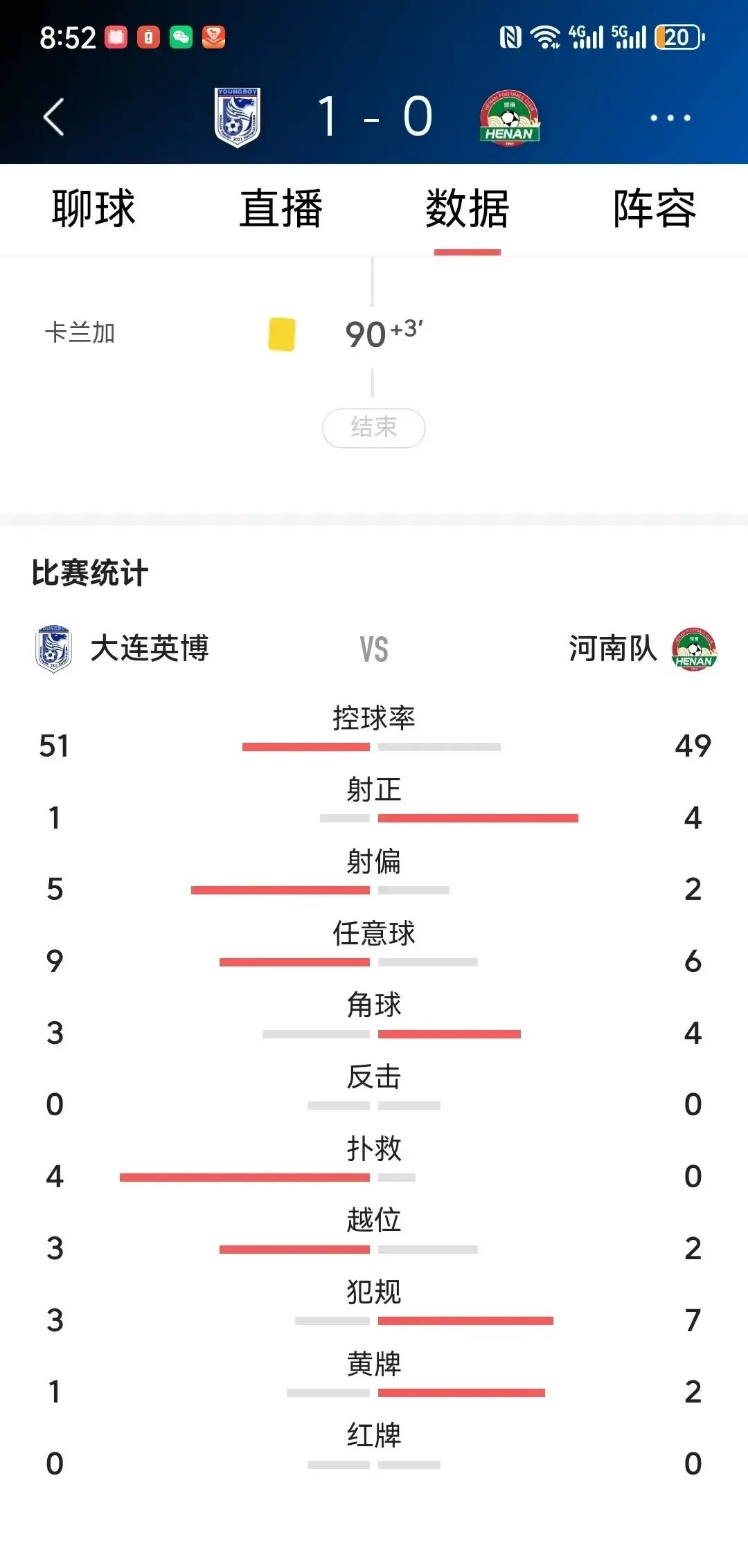This screenshot has height=1568, width=748.
Task: Tap Dalian Yingbo badge in 比赛统计 section
Action: point(53,649)
